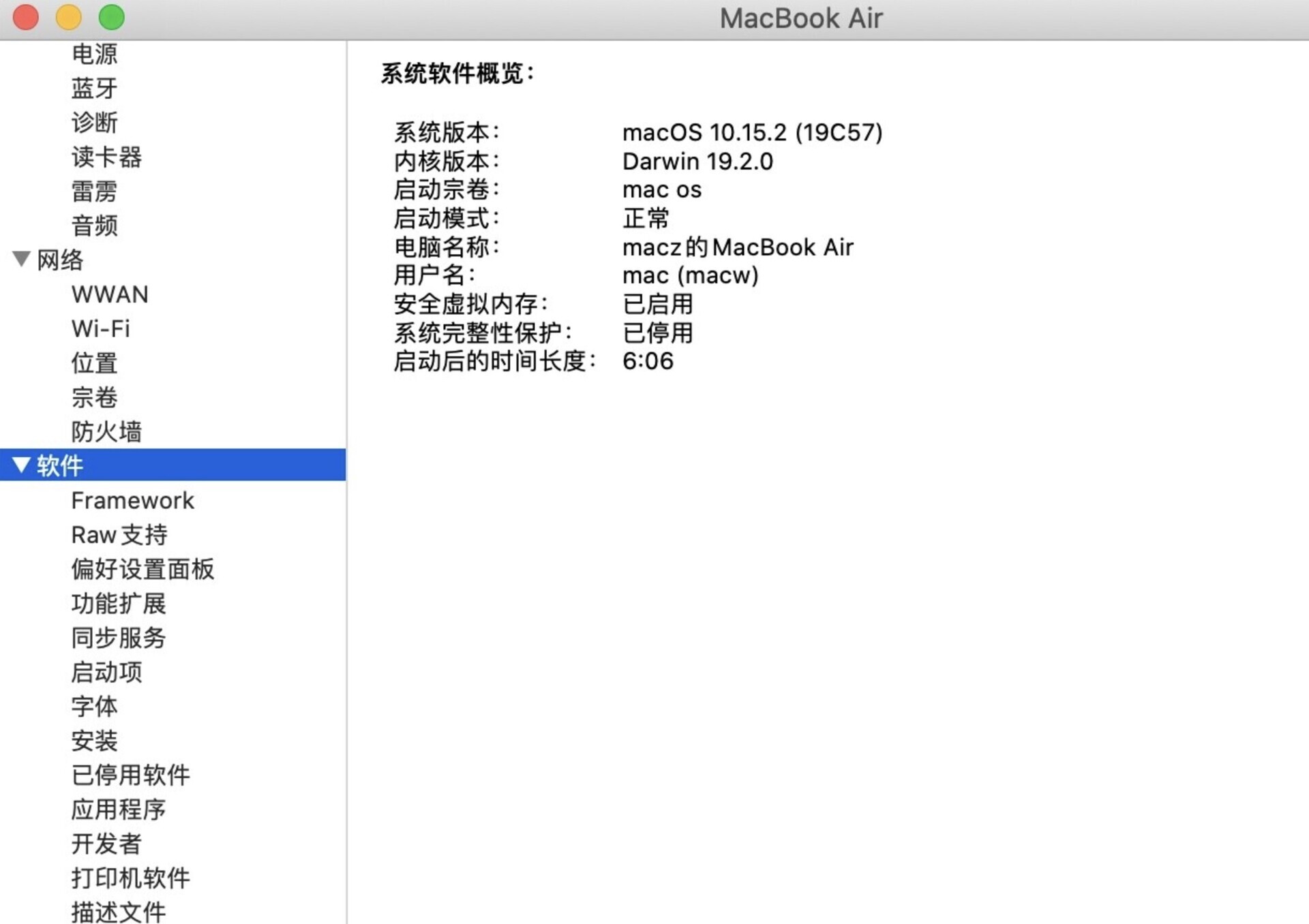Click the 系统软件概览 heading
This screenshot has height=924, width=1309.
click(x=457, y=73)
